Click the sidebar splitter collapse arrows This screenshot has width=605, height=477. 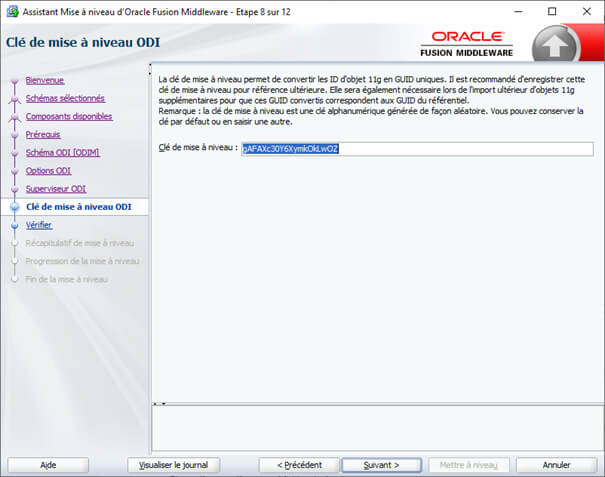point(150,69)
